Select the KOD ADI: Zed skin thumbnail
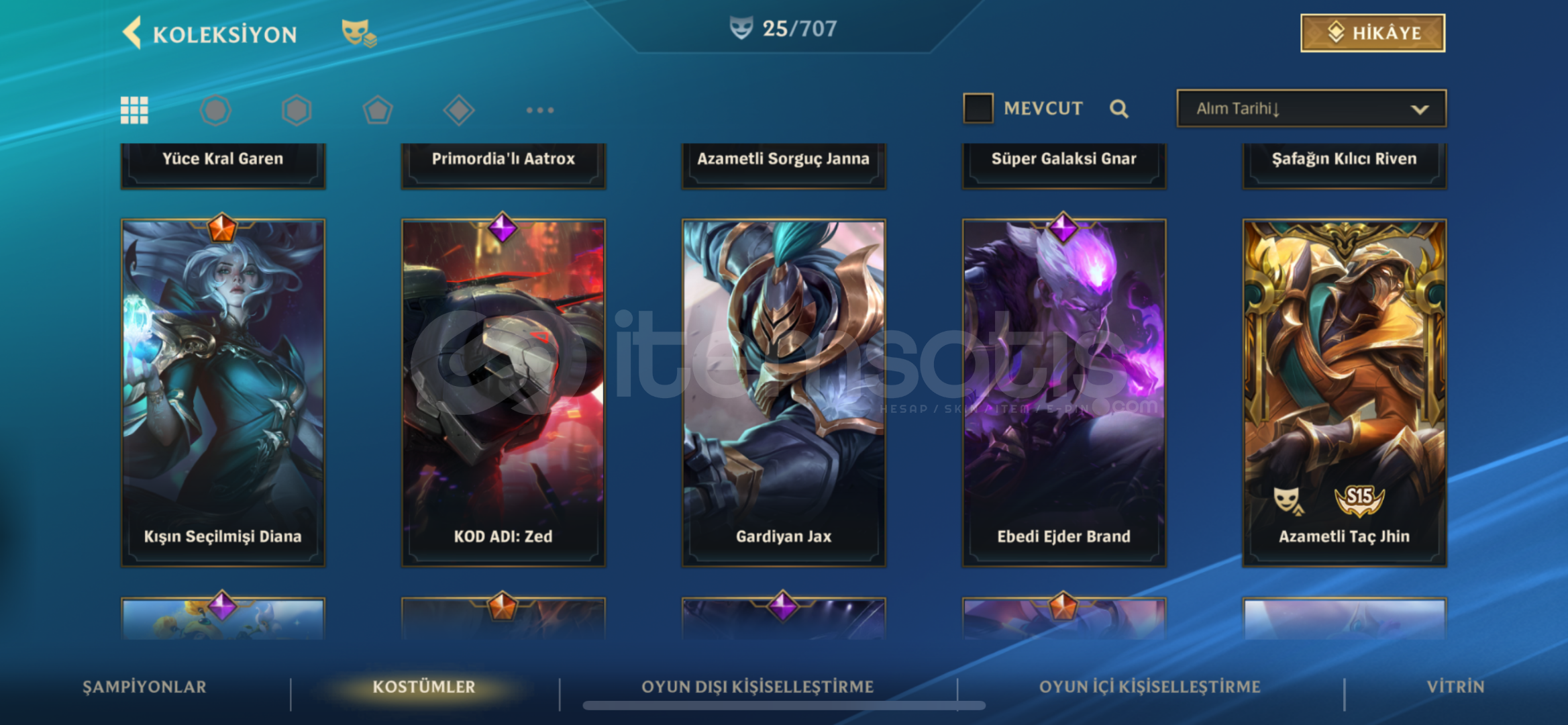Screen dimensions: 1568x725 pos(503,393)
